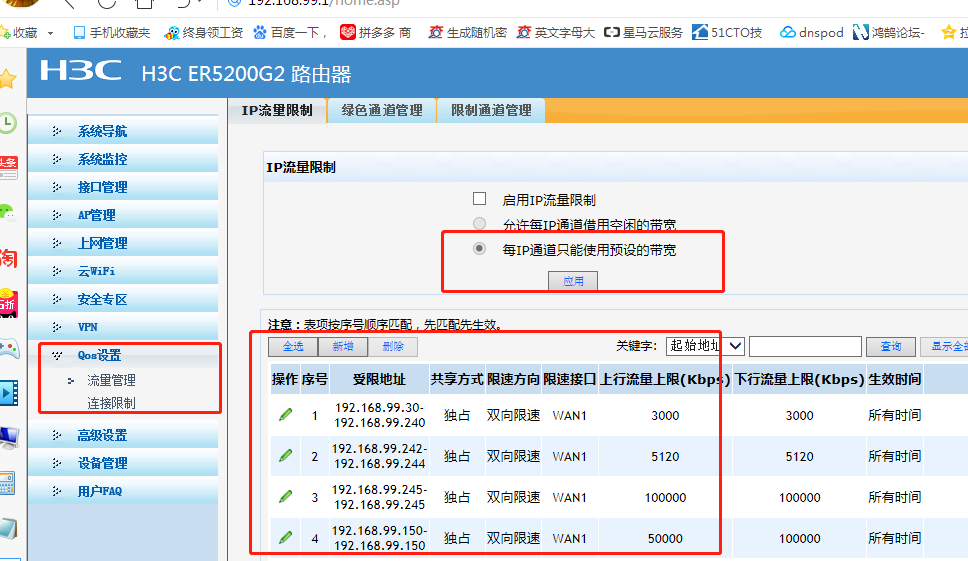Open 英文字母大 bookmark
This screenshot has height=561, width=968.
click(556, 33)
